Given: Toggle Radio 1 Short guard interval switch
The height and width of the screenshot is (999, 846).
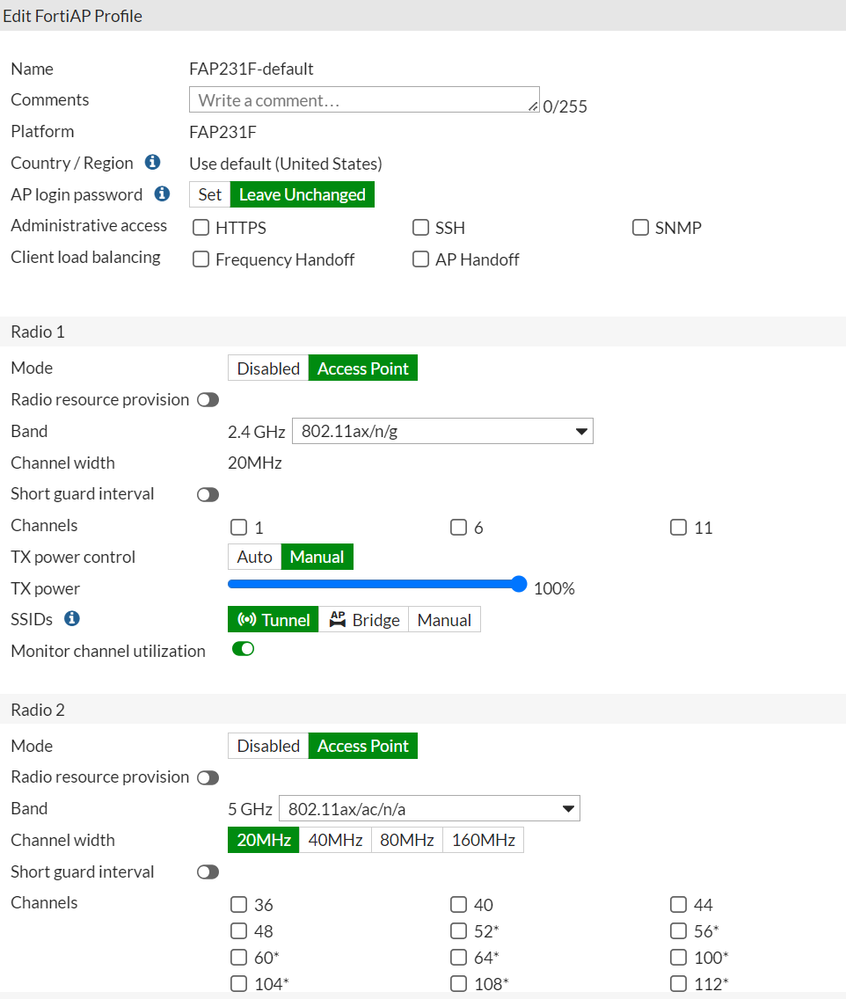Looking at the screenshot, I should [208, 494].
